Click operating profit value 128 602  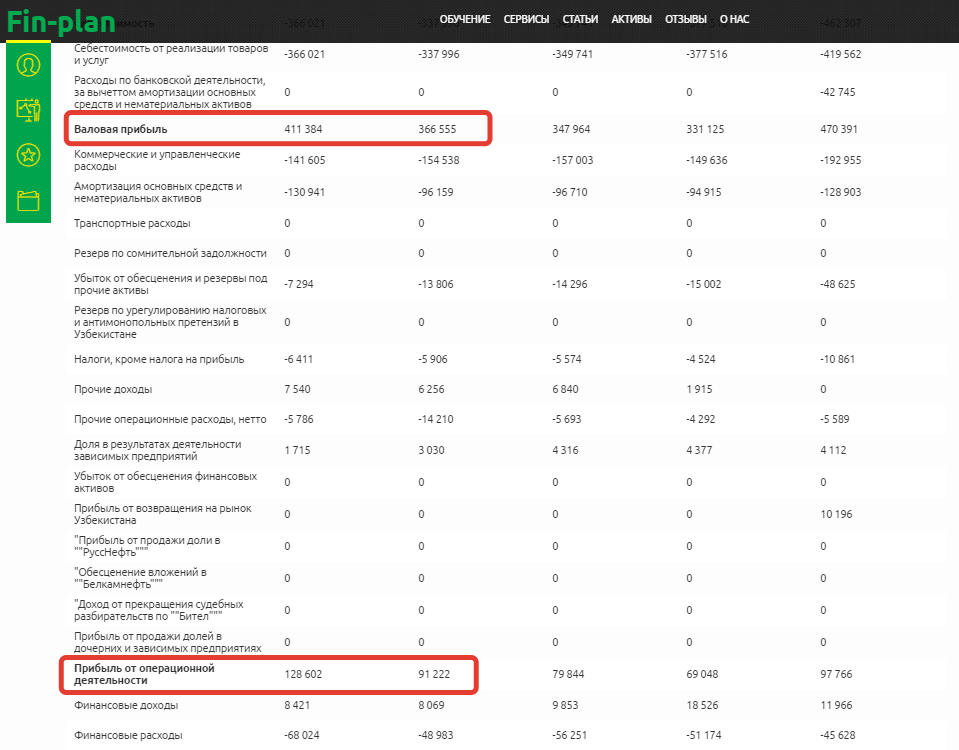[x=303, y=674]
